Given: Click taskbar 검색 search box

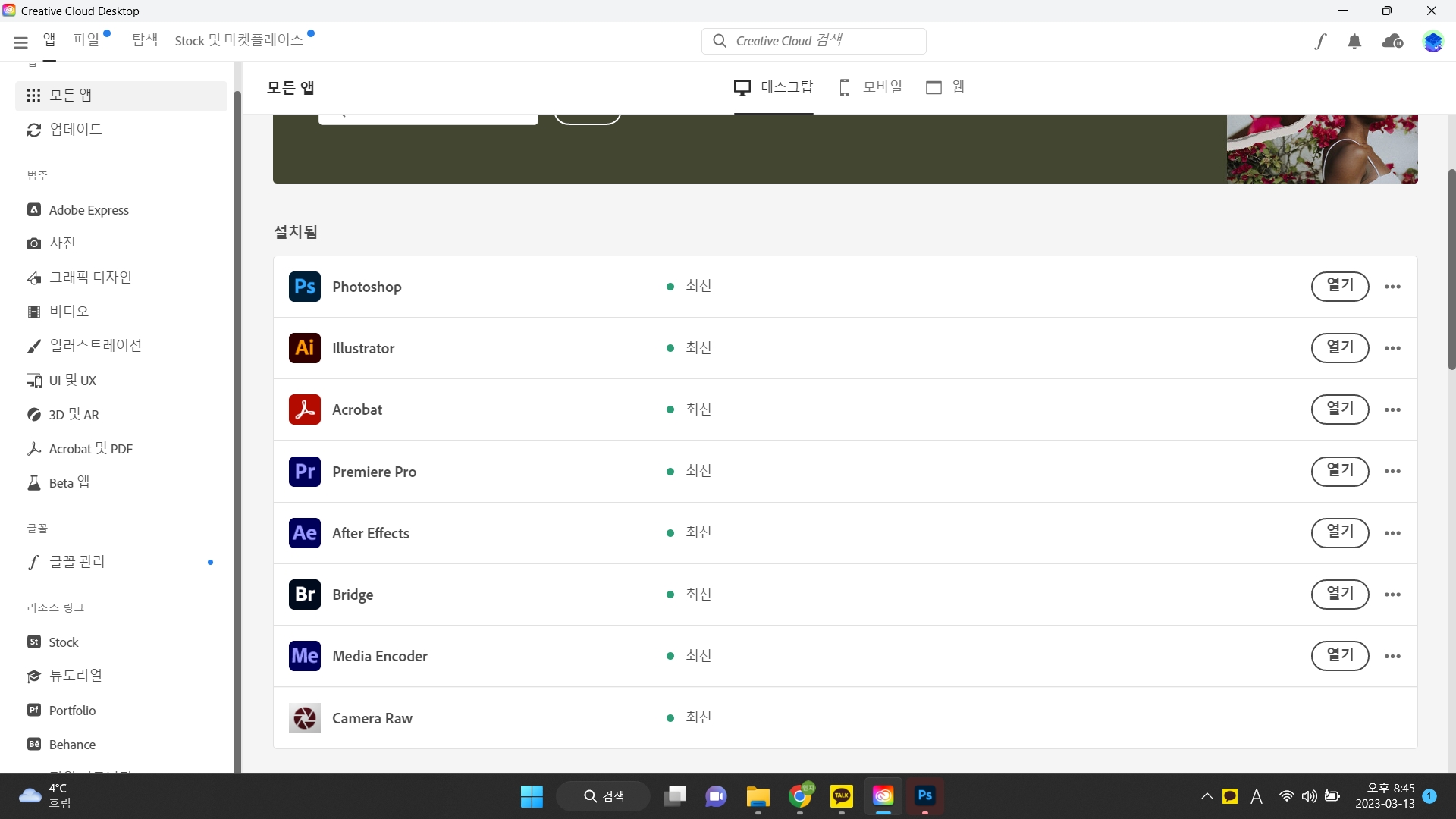Looking at the screenshot, I should (x=604, y=796).
